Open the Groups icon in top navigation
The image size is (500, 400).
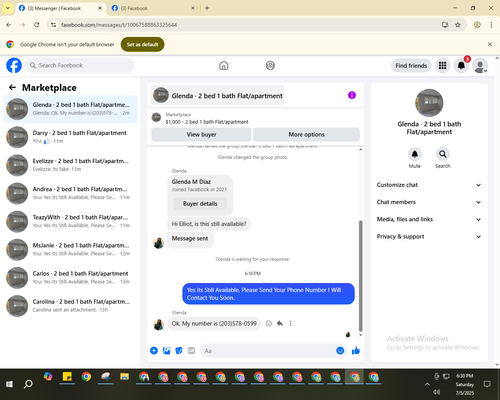point(270,65)
